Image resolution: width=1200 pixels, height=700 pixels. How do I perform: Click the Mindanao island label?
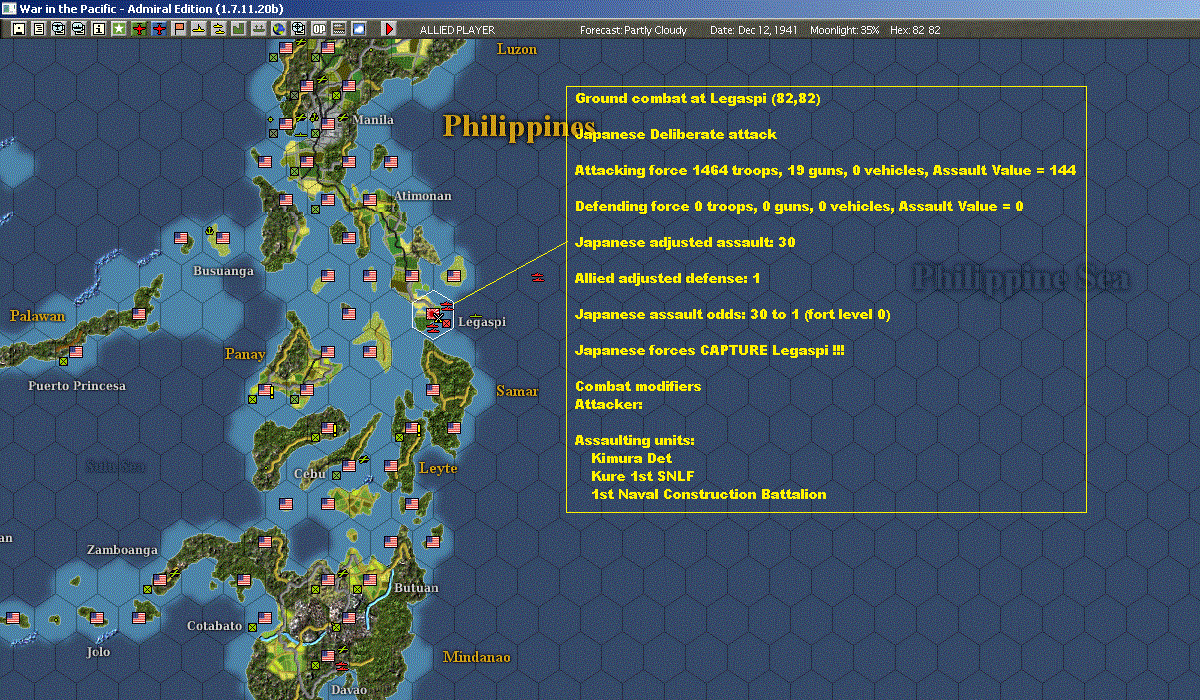pyautogui.click(x=477, y=657)
